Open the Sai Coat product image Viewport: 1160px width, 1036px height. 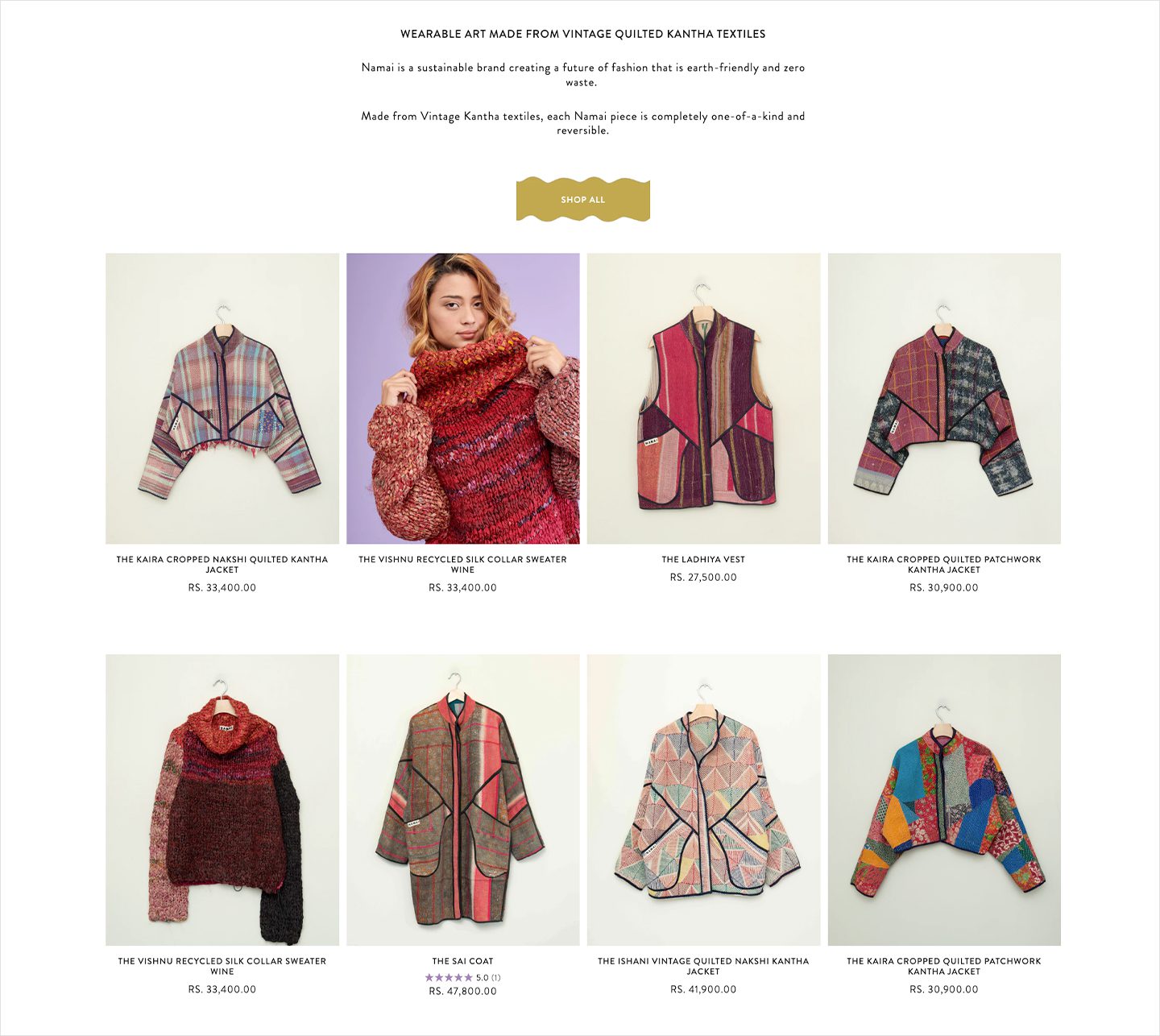(463, 800)
